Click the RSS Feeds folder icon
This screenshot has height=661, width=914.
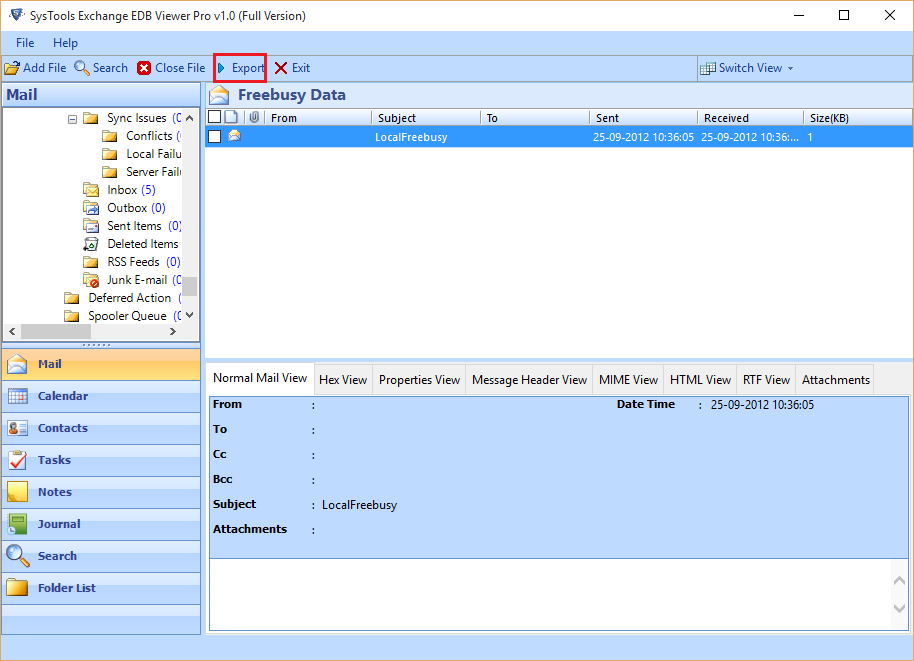pyautogui.click(x=90, y=262)
